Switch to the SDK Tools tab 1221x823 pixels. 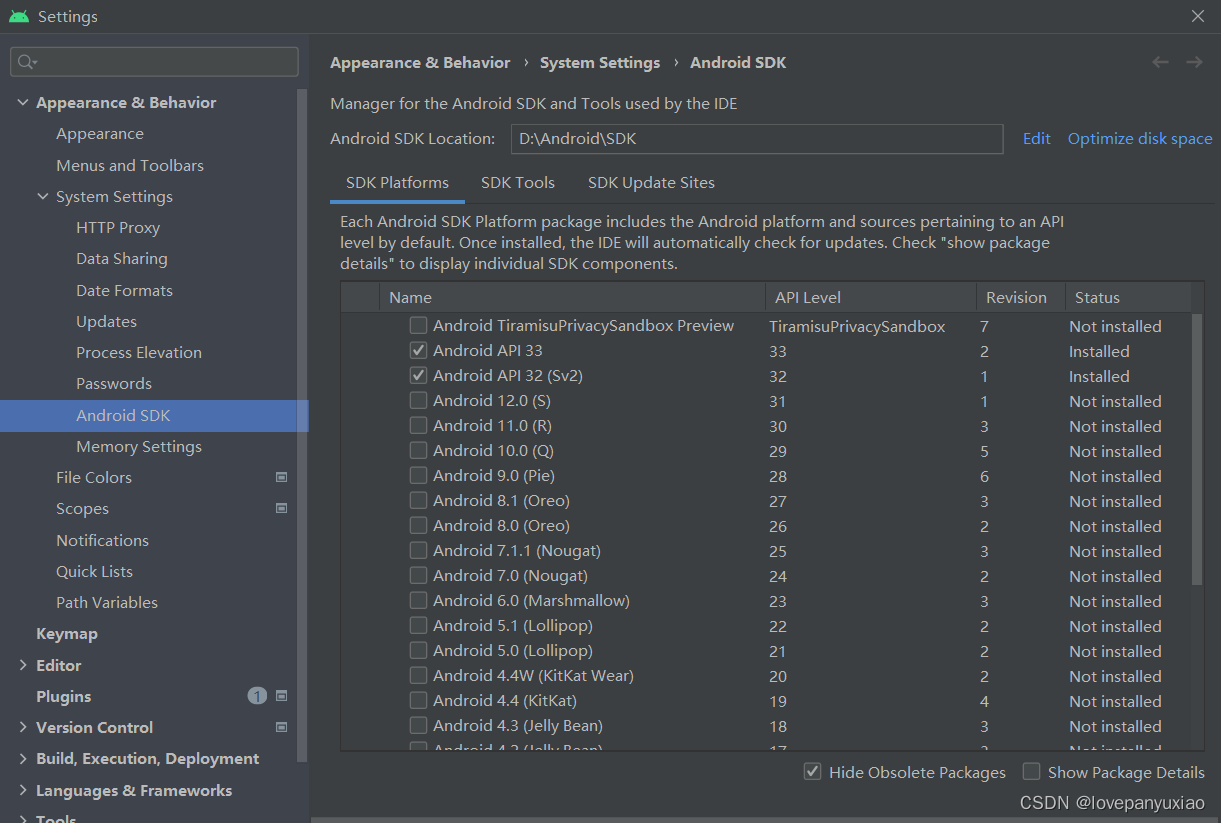click(x=518, y=183)
